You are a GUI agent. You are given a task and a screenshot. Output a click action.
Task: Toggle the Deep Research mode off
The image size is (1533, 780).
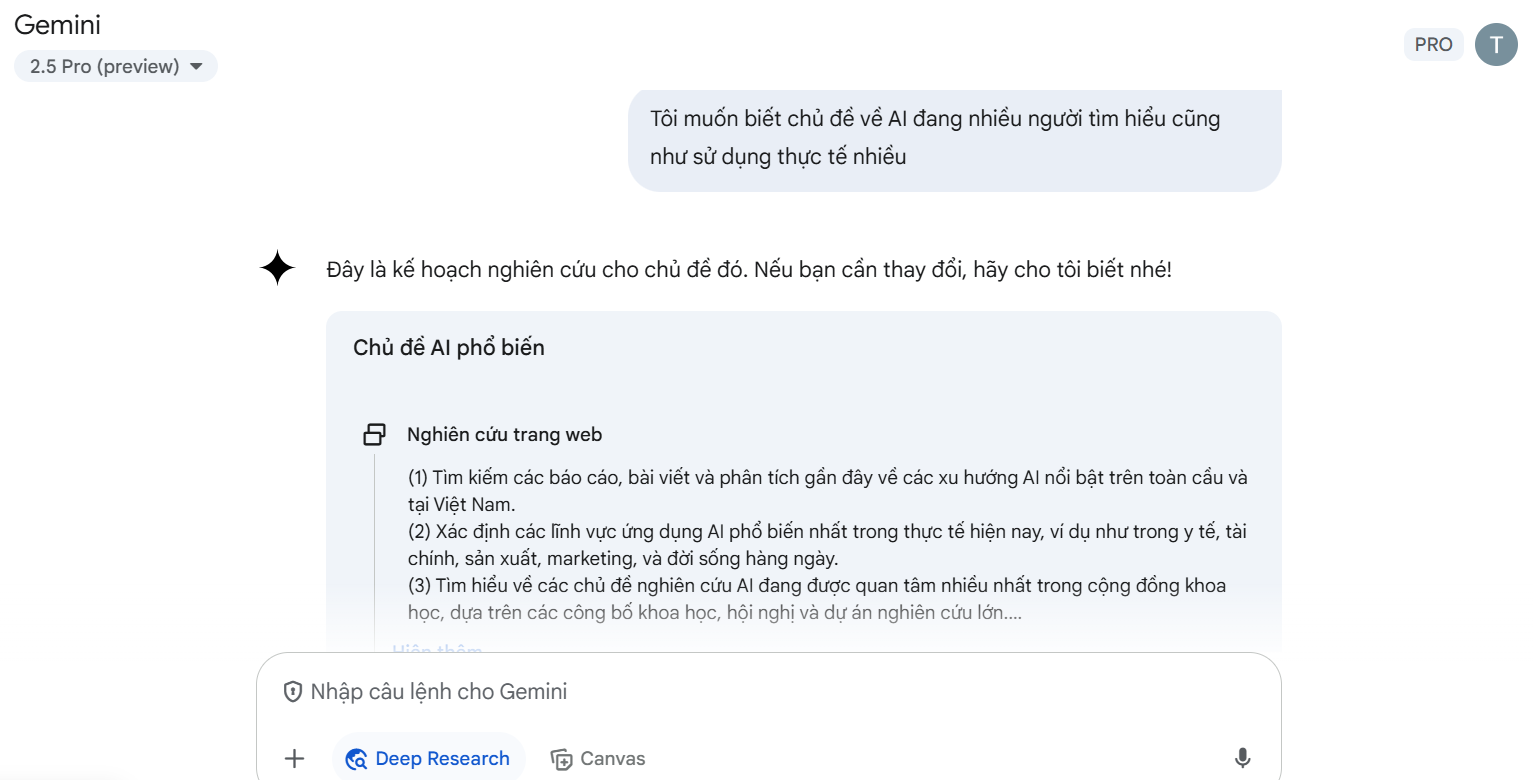click(x=429, y=759)
